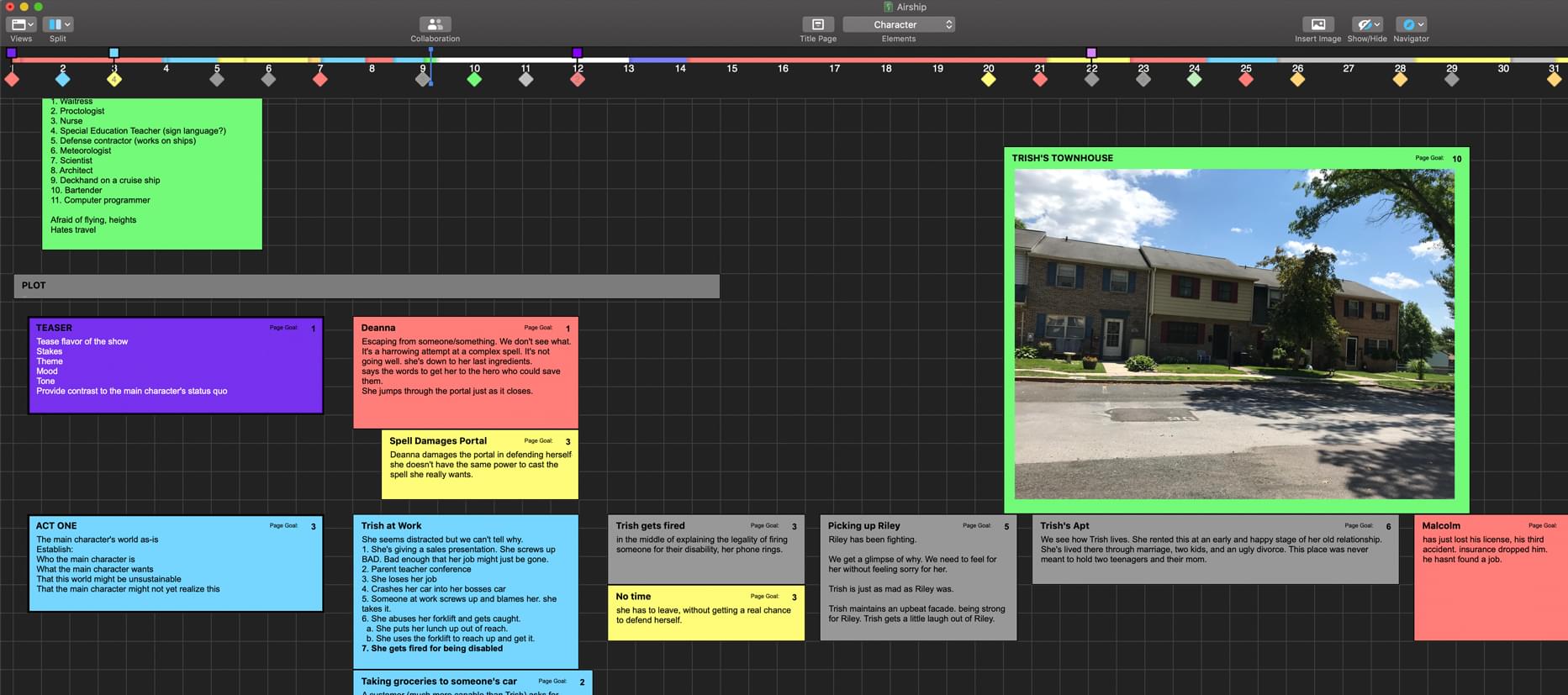Open the Views dropdown in the toolbar

coord(21,24)
